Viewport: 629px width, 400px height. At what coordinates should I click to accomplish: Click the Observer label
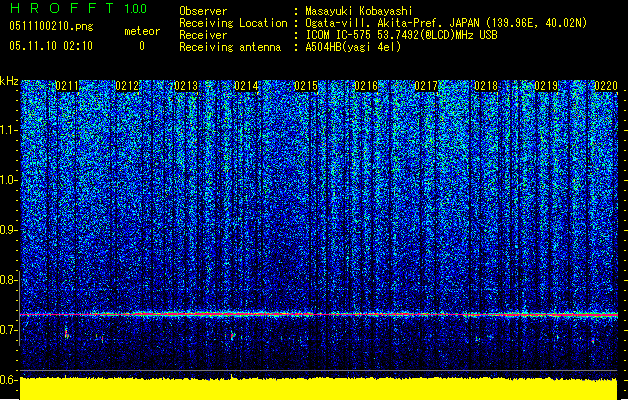pyautogui.click(x=203, y=11)
